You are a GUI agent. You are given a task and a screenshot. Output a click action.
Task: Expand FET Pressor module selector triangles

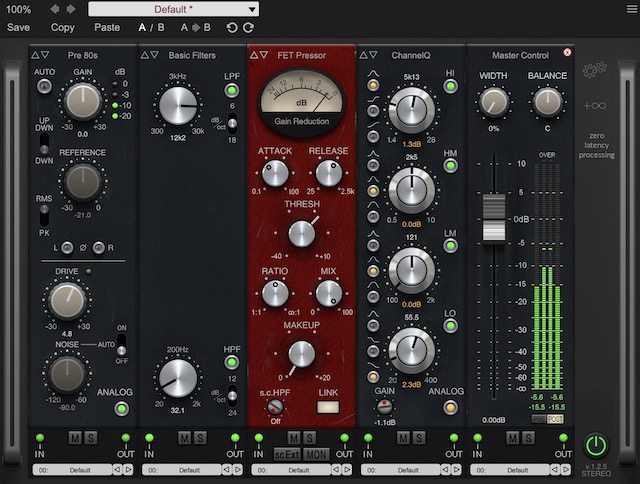click(257, 55)
